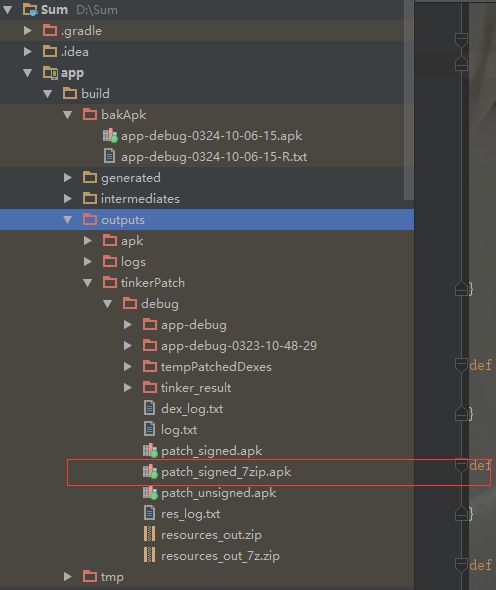Collapse the Sum project root arrow
Screen dimensions: 496x590
(x=8, y=10)
